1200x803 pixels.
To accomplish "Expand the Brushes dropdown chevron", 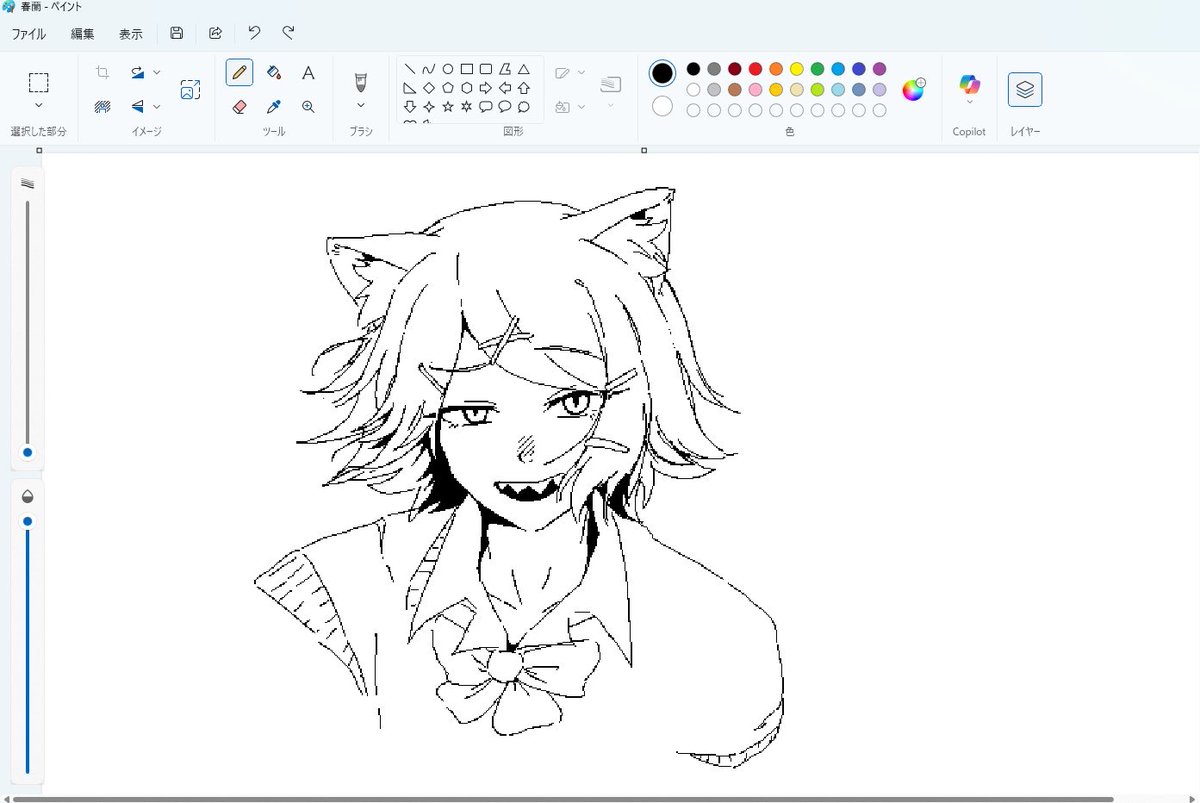I will click(x=361, y=105).
